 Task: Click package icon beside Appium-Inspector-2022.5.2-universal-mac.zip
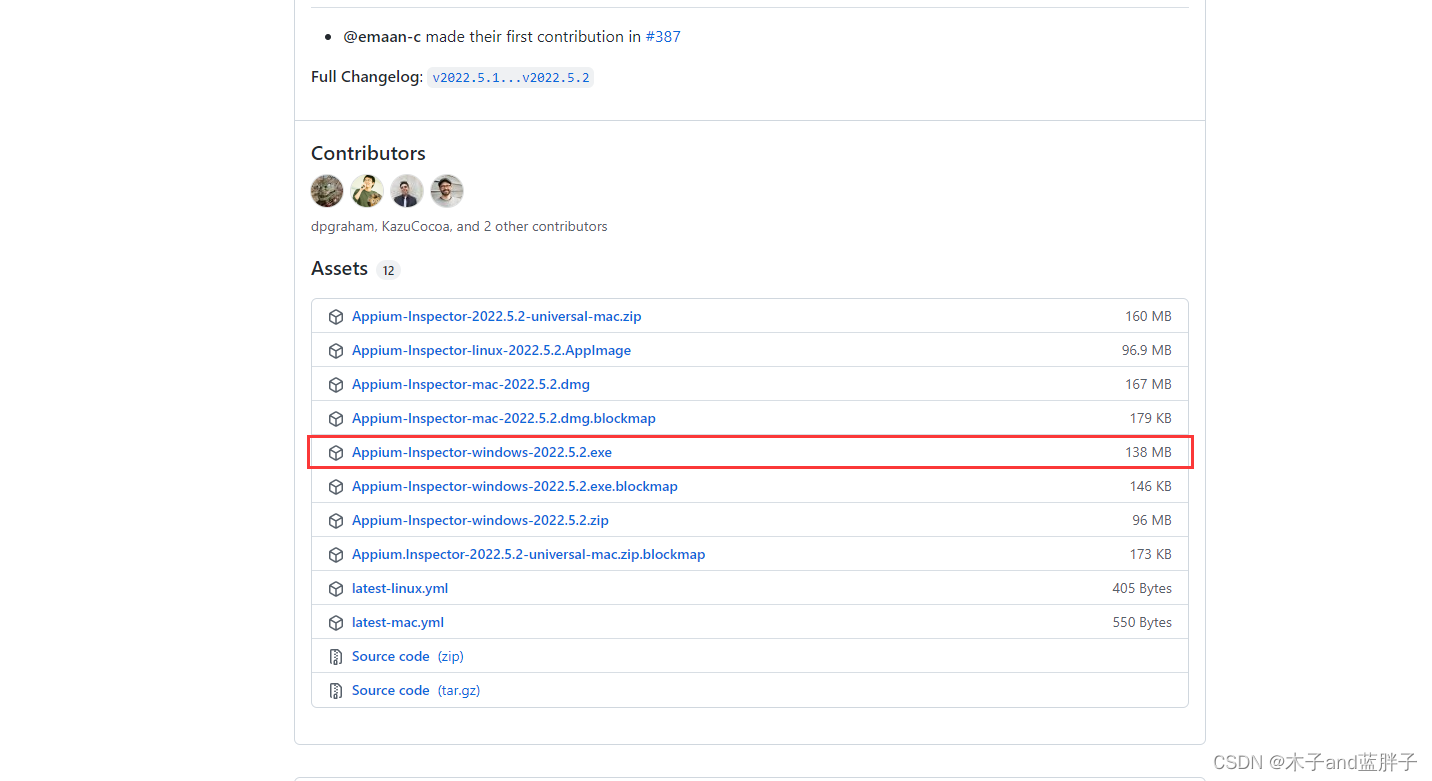(x=336, y=317)
